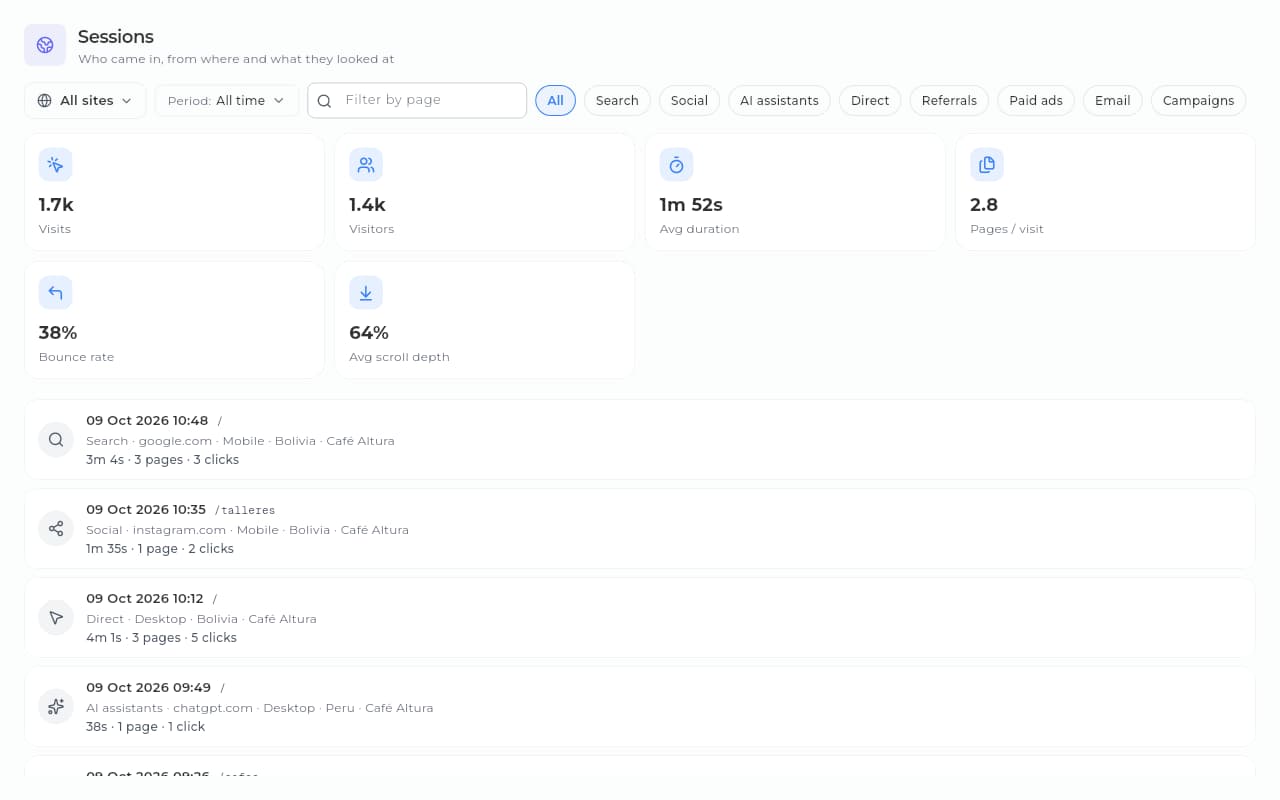Click the 38% bounce rate value
This screenshot has height=800, width=1280.
click(x=58, y=333)
